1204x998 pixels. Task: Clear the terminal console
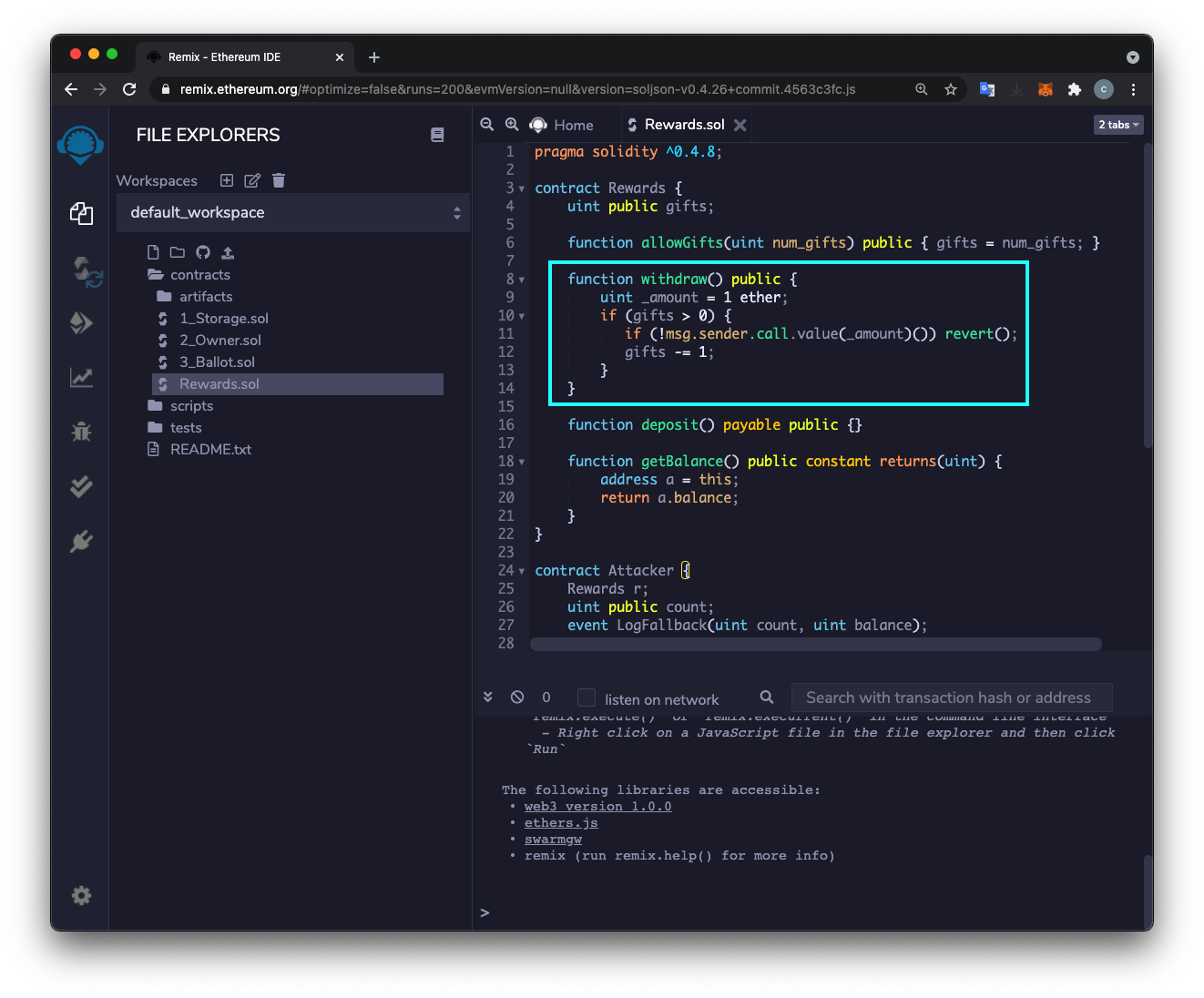517,698
